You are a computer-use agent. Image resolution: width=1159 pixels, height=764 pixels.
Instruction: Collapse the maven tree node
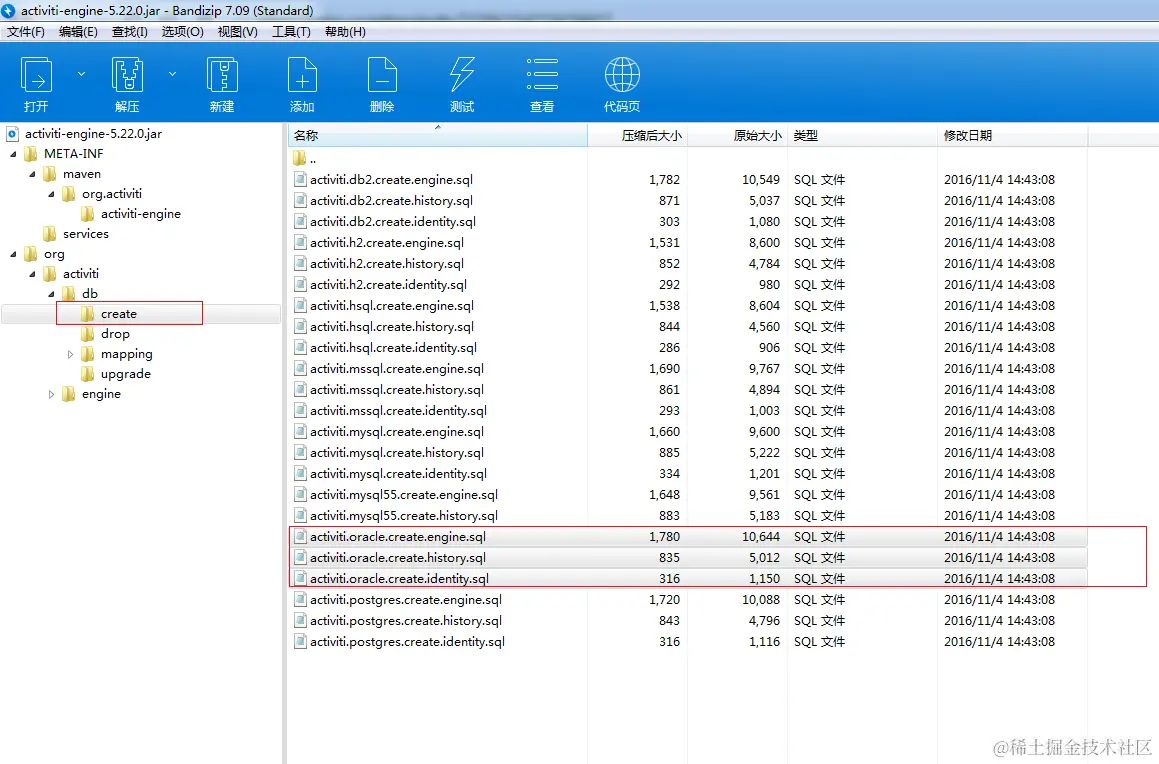click(33, 174)
